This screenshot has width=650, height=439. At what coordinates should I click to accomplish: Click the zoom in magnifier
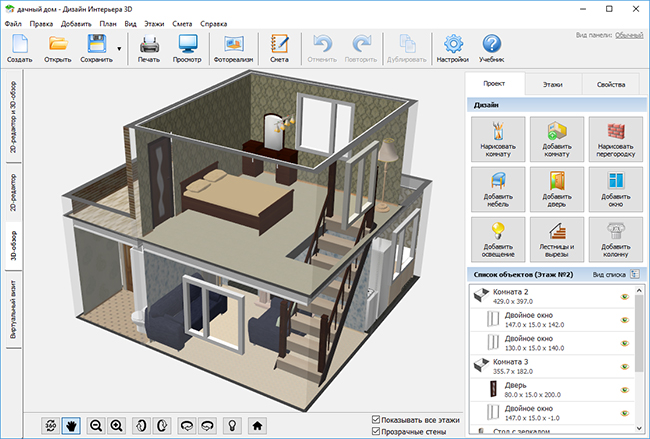click(x=116, y=425)
